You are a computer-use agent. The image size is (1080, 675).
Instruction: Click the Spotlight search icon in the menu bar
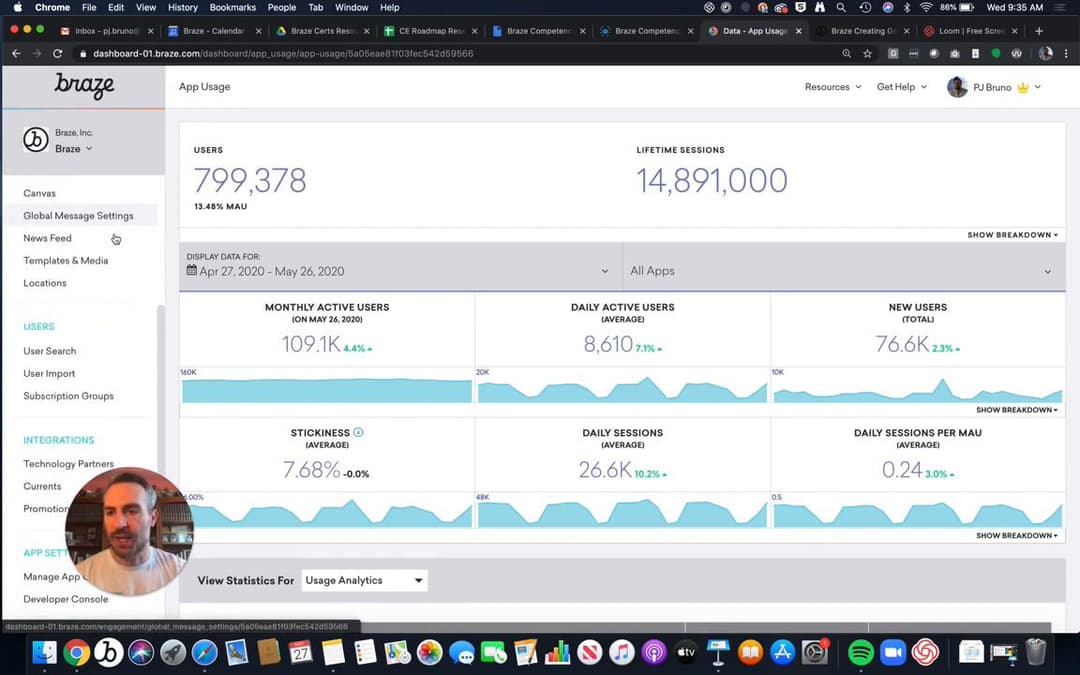coord(842,7)
